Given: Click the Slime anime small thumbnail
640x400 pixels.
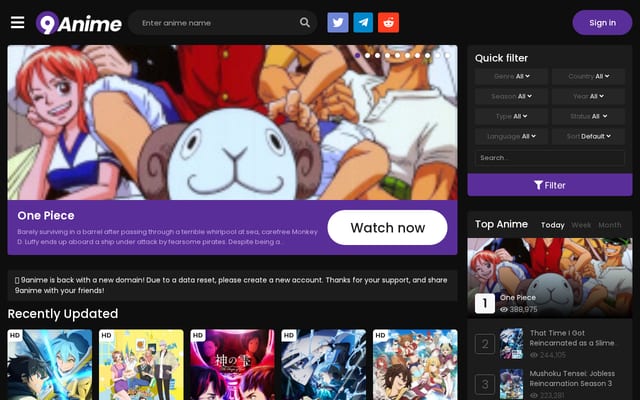Looking at the screenshot, I should pos(511,343).
